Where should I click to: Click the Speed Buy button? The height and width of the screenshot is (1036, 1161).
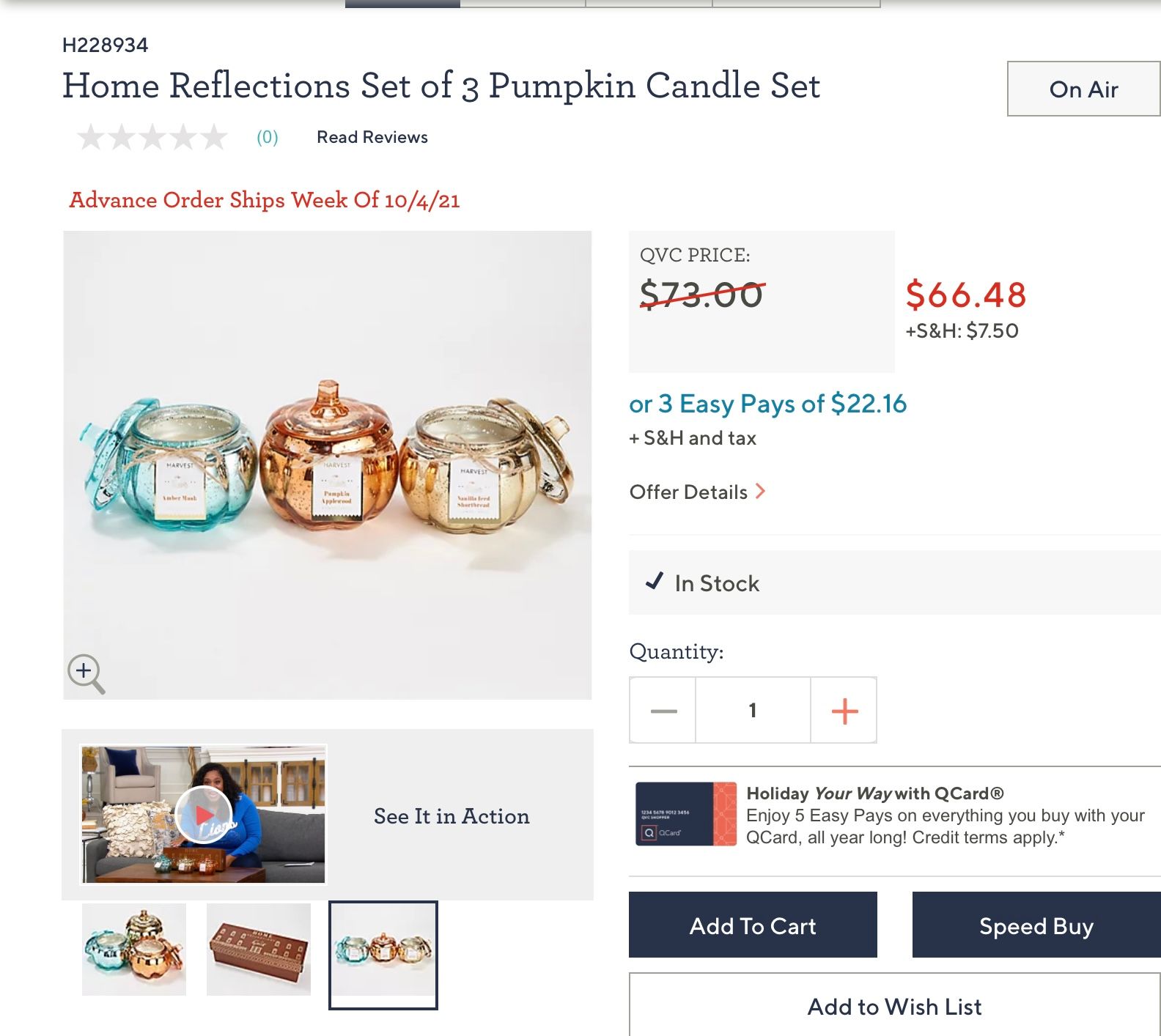(1036, 925)
